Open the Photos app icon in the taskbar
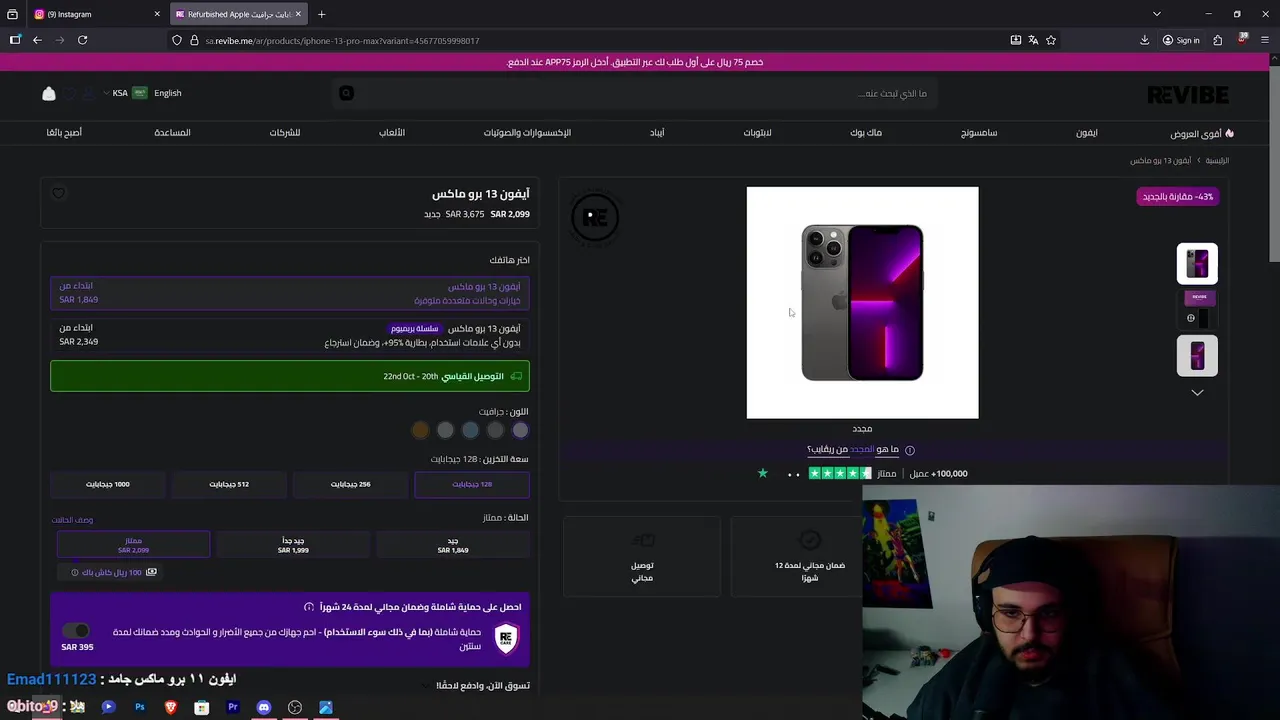This screenshot has width=1280, height=720. (x=326, y=707)
